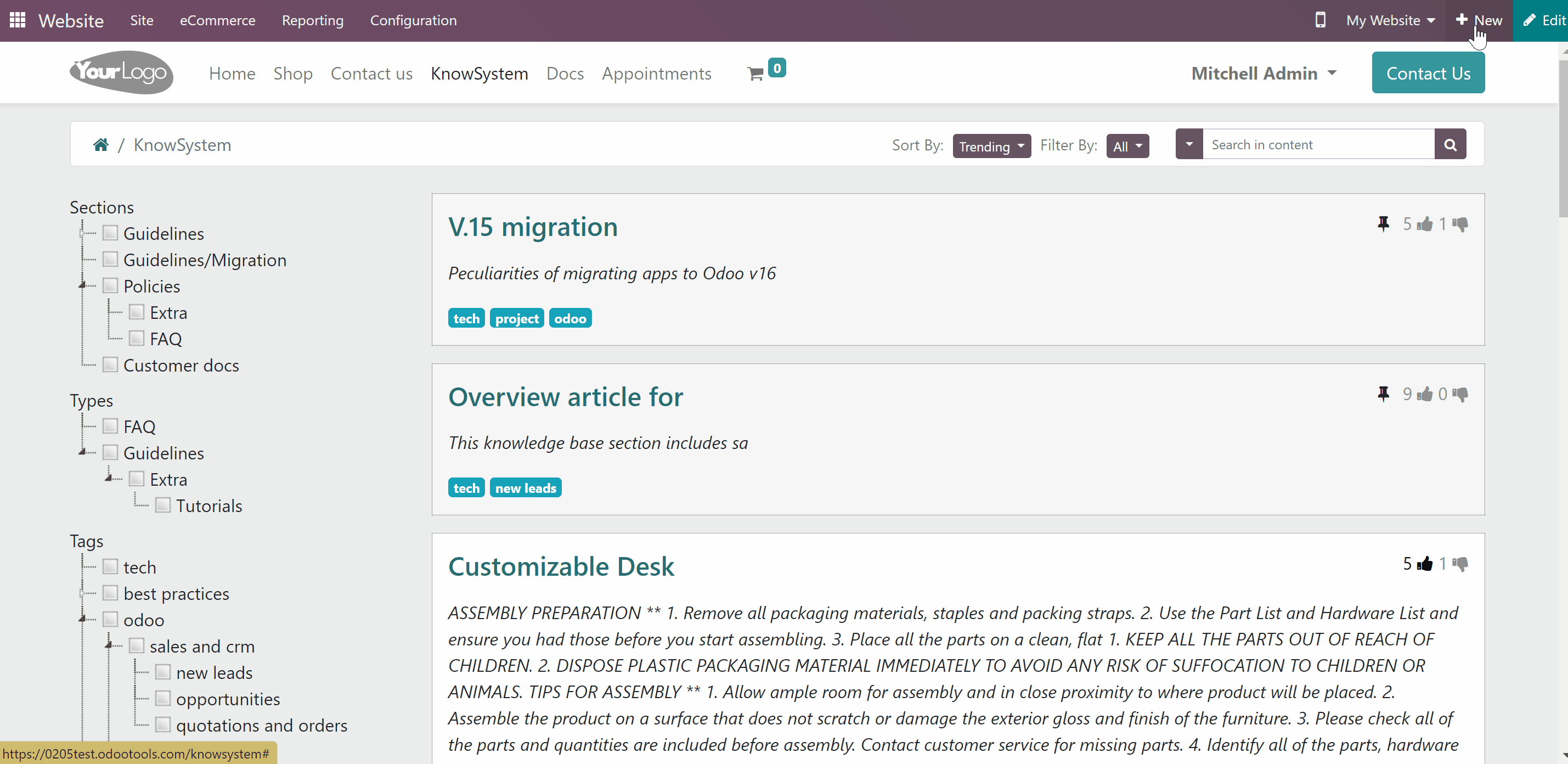Click the YourLogo site logo
The width and height of the screenshot is (1568, 764).
pyautogui.click(x=122, y=72)
